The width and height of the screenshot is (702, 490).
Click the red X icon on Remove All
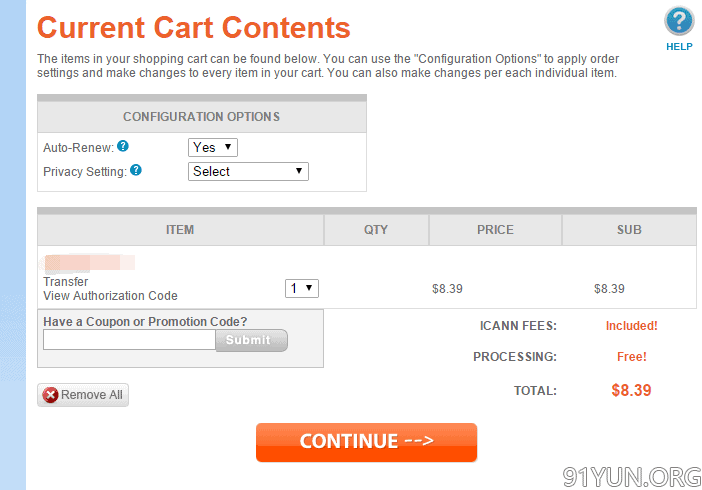(x=50, y=395)
